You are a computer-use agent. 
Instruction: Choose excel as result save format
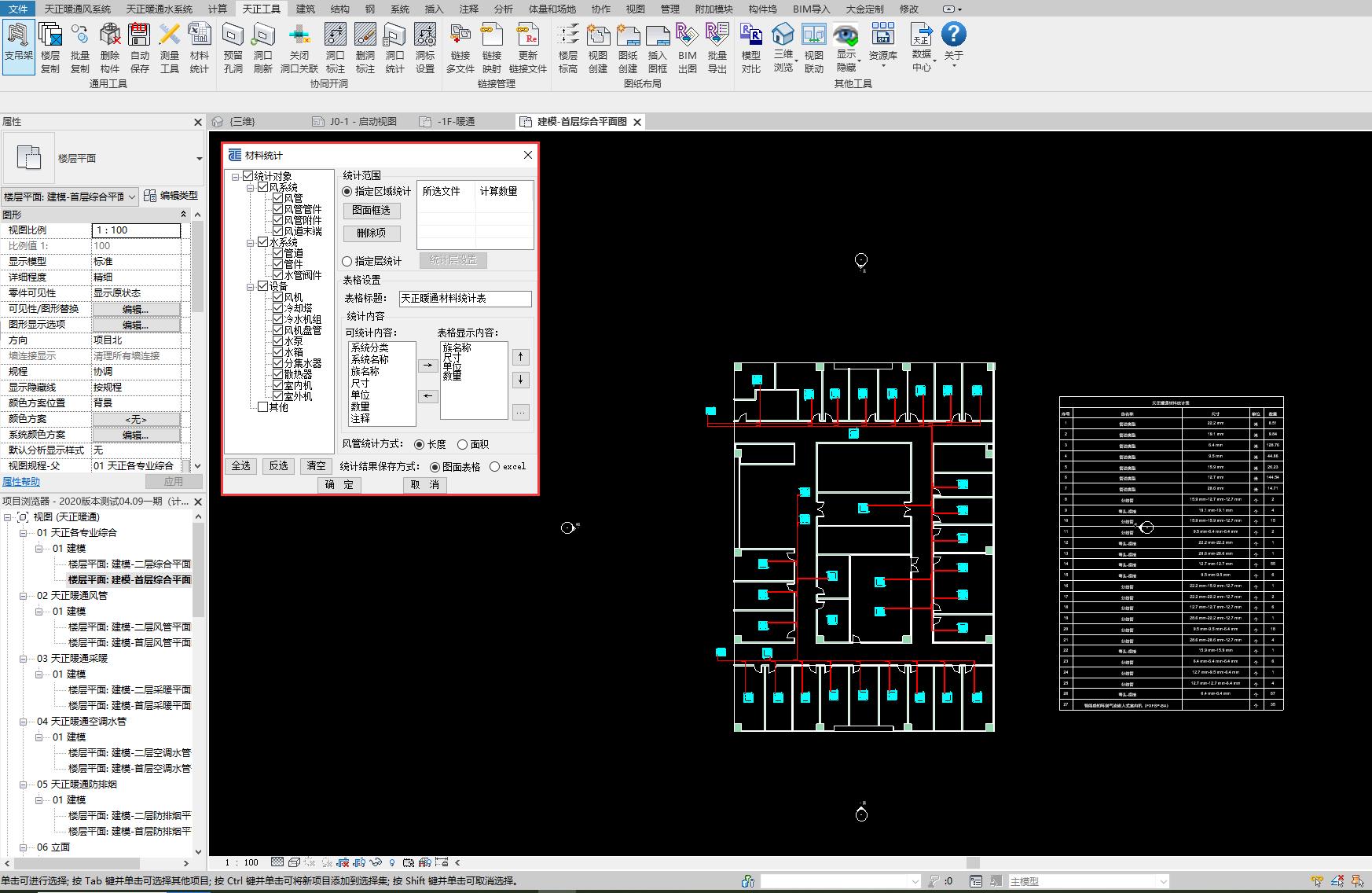click(x=494, y=466)
